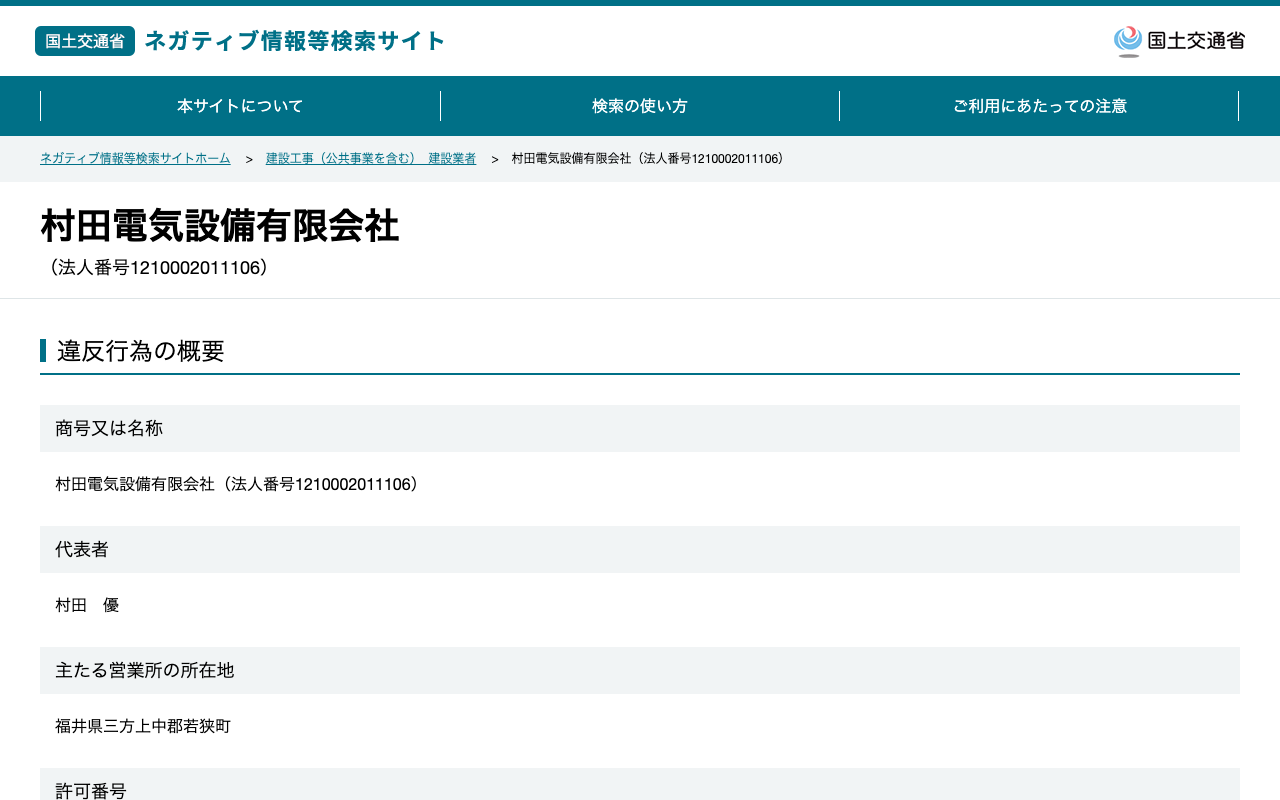
Task: Click the representative name 村田 優
Action: [x=87, y=605]
